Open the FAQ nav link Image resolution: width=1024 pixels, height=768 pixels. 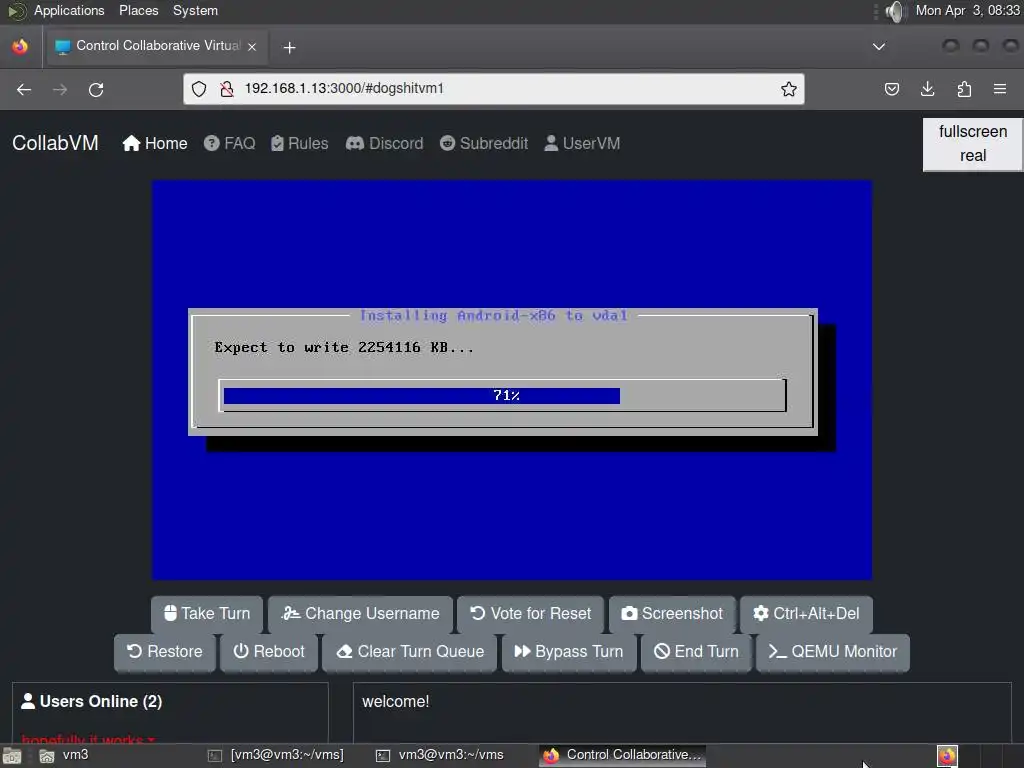point(229,143)
